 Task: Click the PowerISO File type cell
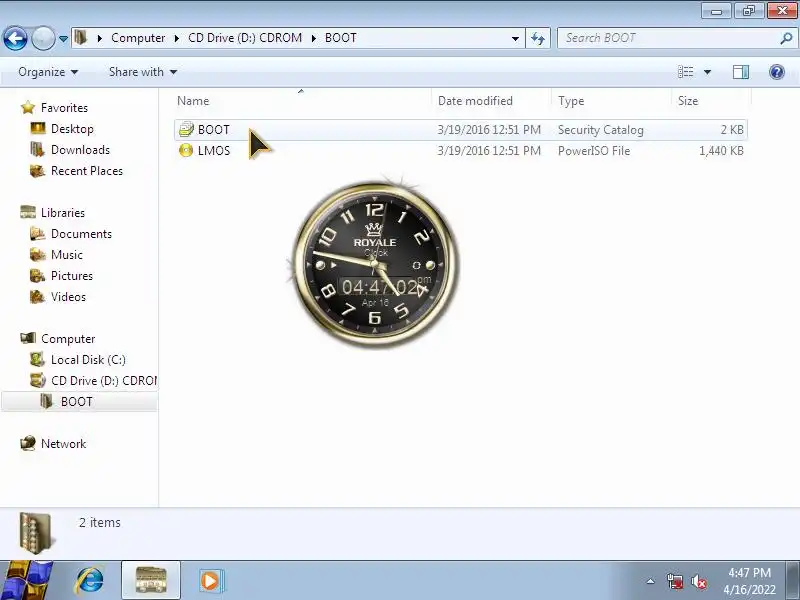click(x=594, y=151)
